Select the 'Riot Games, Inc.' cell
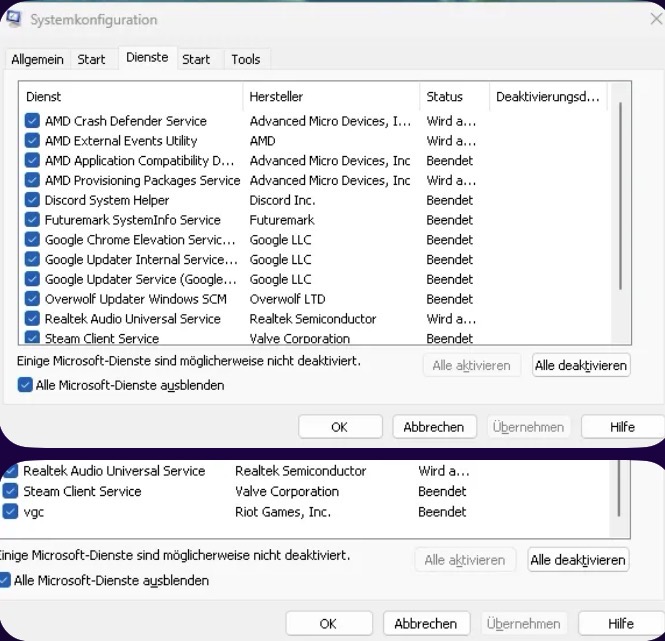The height and width of the screenshot is (641, 665). coord(283,512)
